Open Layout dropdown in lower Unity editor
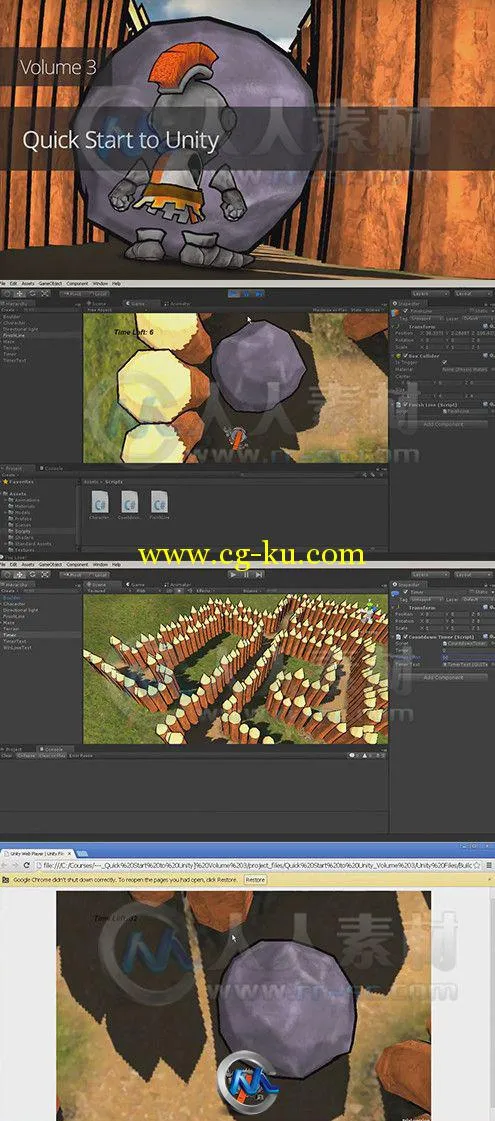Image resolution: width=495 pixels, height=1121 pixels. point(474,574)
